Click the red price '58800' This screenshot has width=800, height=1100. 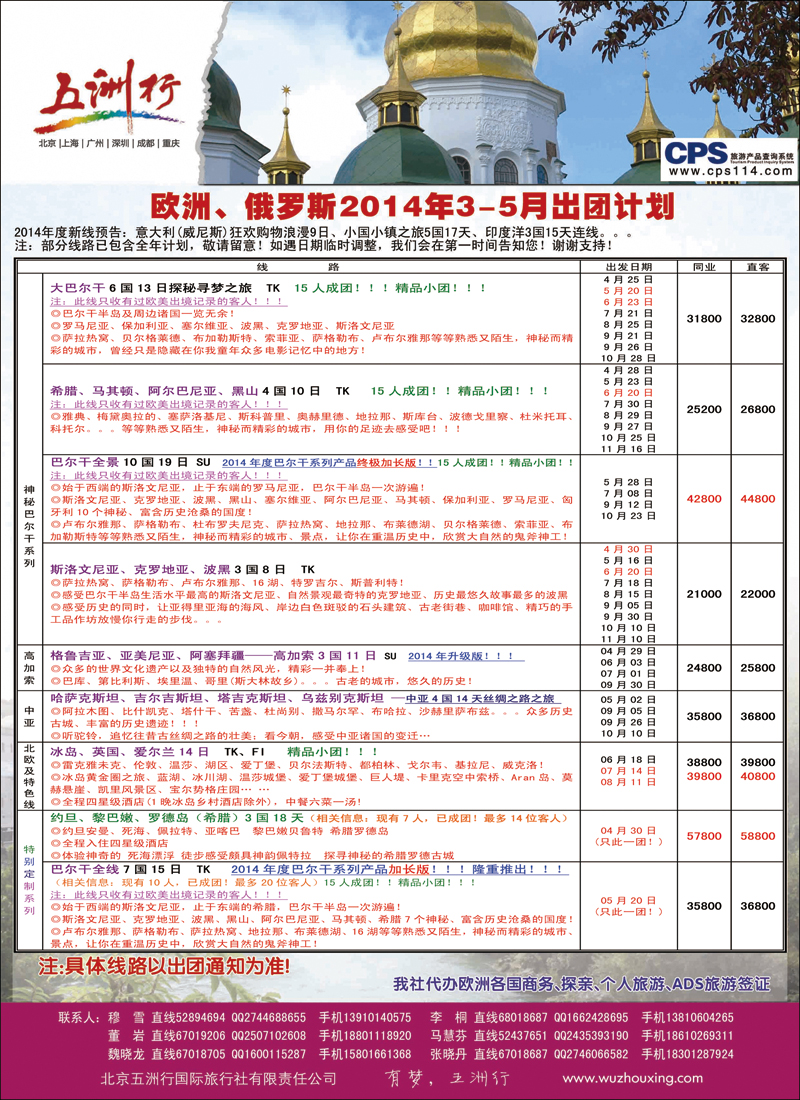758,836
